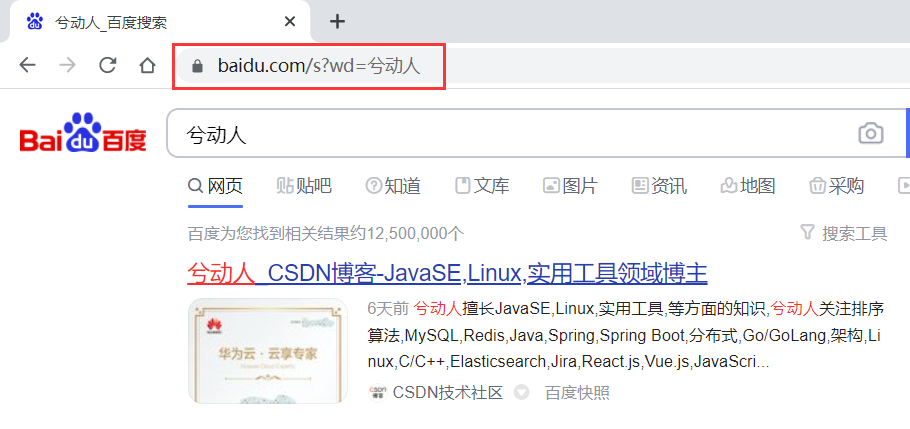Click the funnel icon beside 搜索工具
Image resolution: width=910 pixels, height=429 pixels.
coord(807,233)
